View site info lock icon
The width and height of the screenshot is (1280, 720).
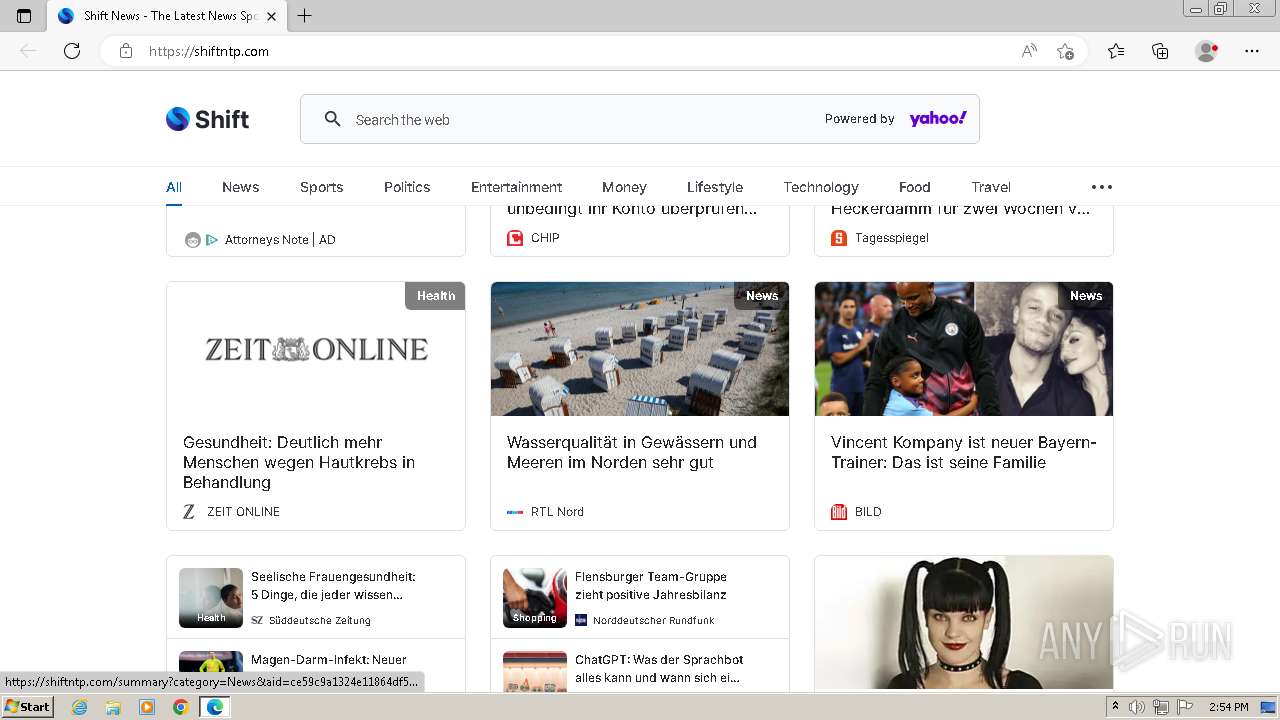coord(126,51)
